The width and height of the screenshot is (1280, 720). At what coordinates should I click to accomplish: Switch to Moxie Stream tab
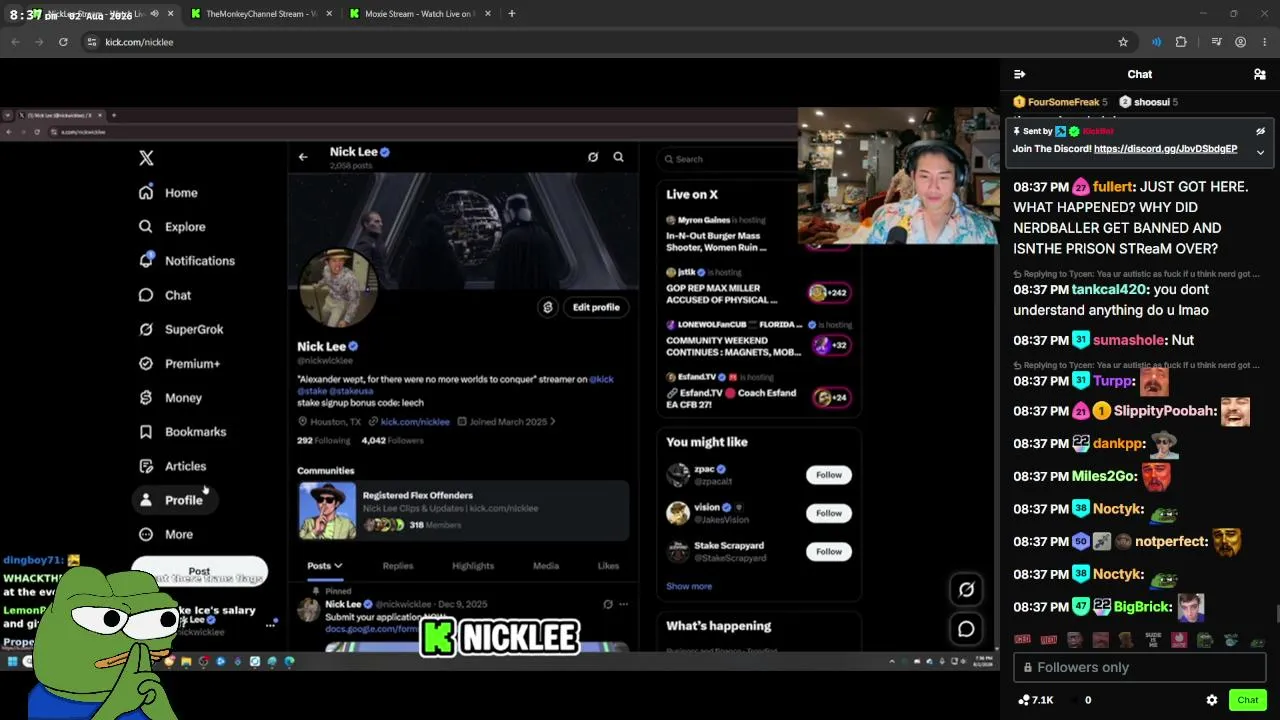pos(419,14)
